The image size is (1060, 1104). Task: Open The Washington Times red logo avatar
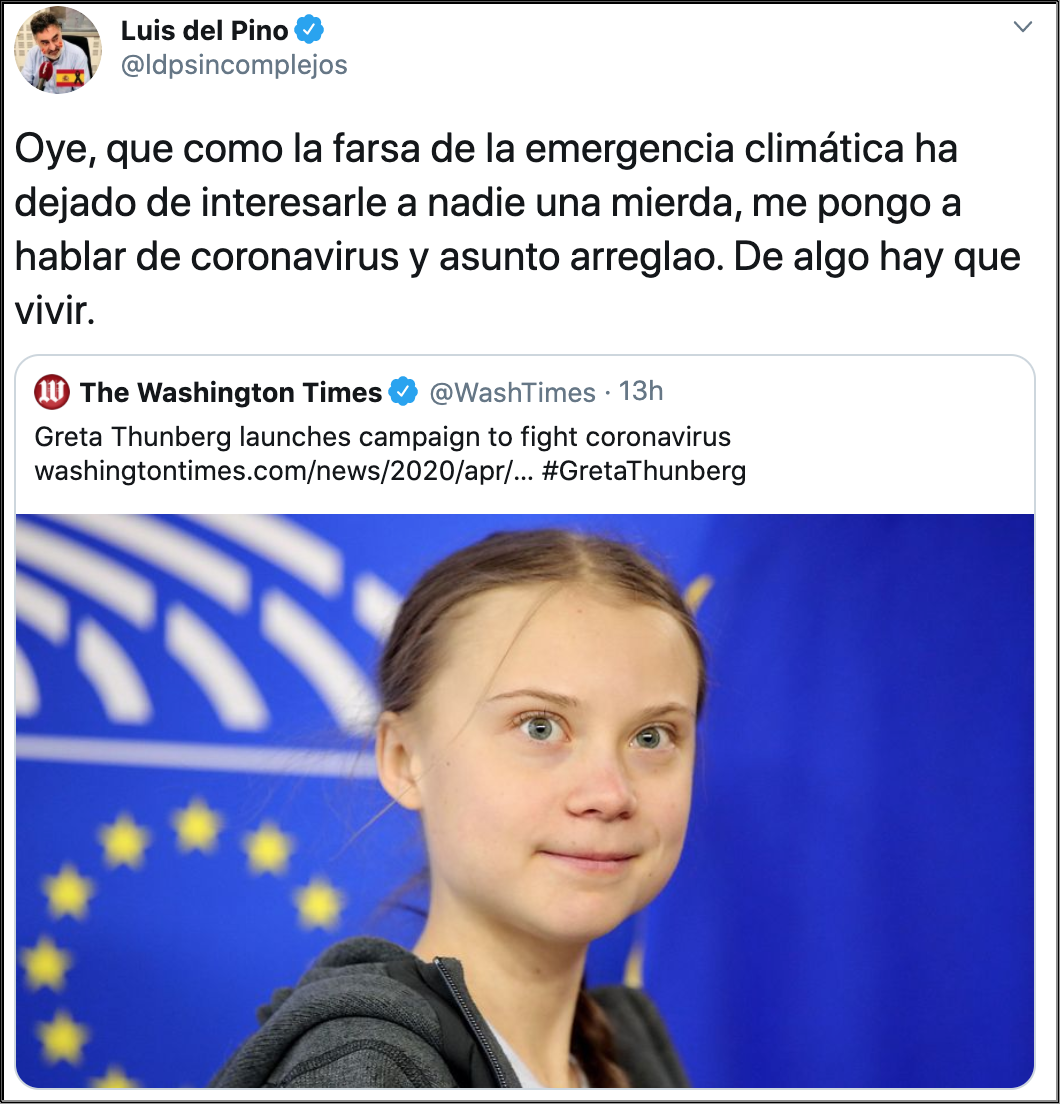pyautogui.click(x=52, y=392)
